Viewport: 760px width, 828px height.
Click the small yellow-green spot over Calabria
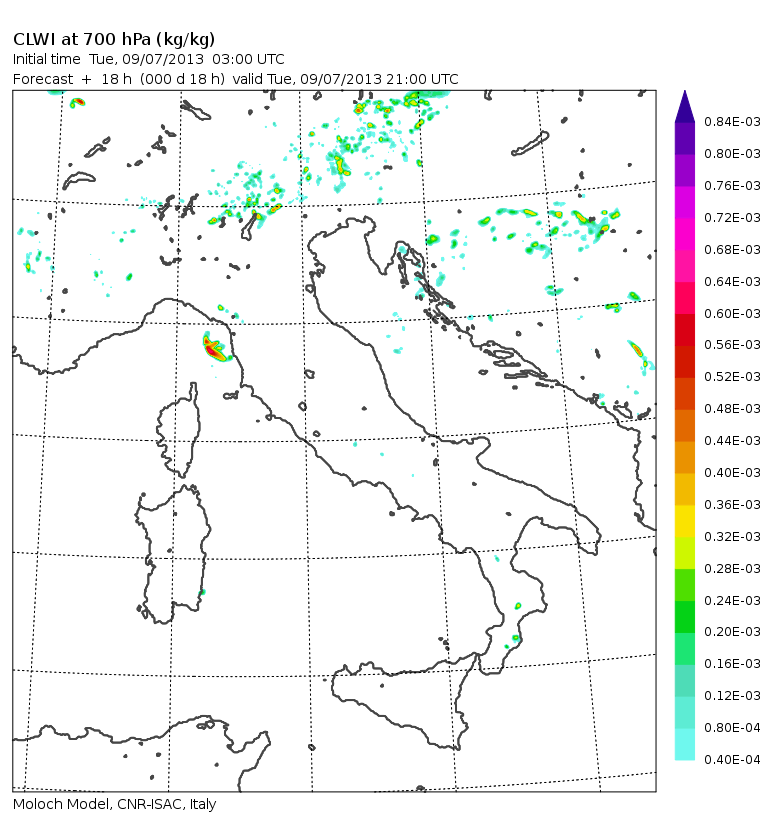(x=518, y=606)
